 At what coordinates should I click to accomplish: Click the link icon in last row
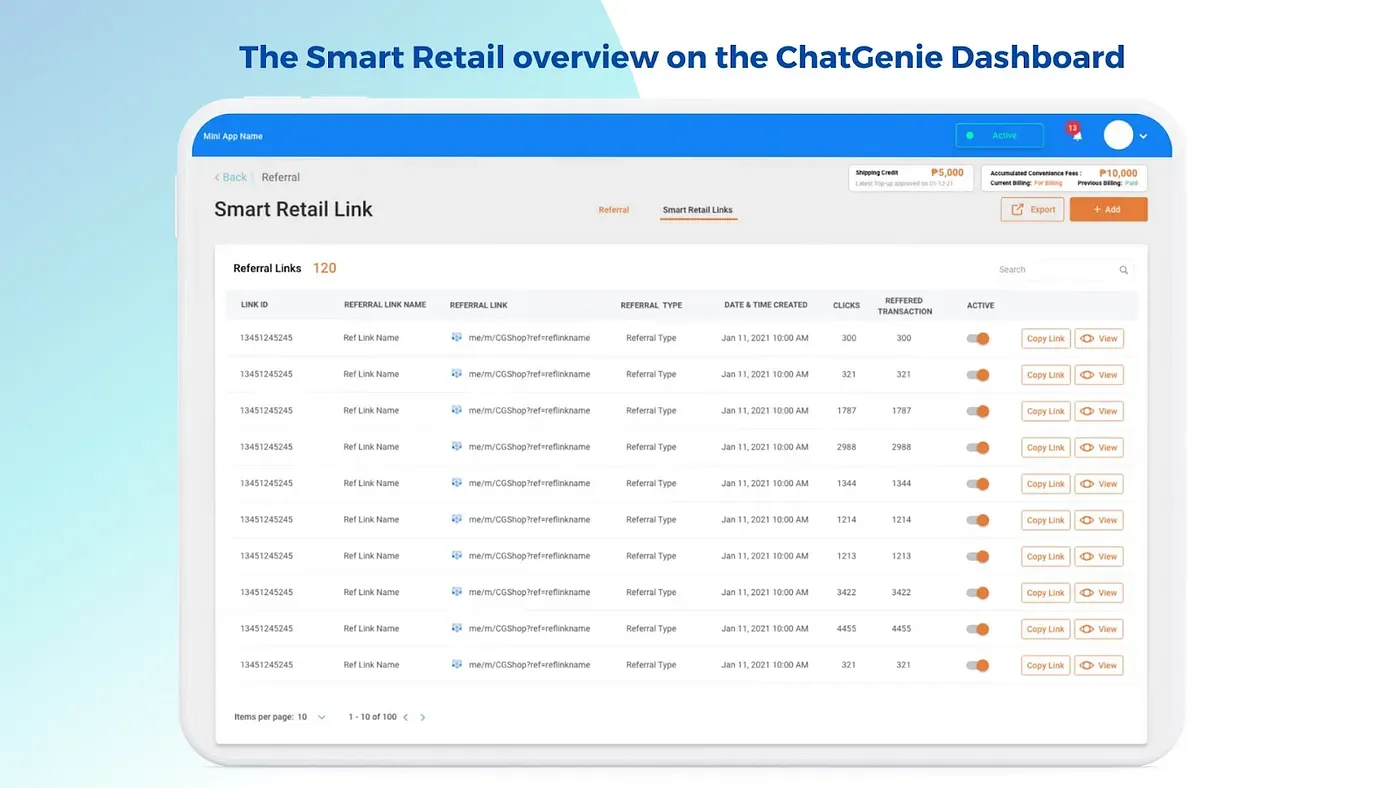click(x=457, y=664)
